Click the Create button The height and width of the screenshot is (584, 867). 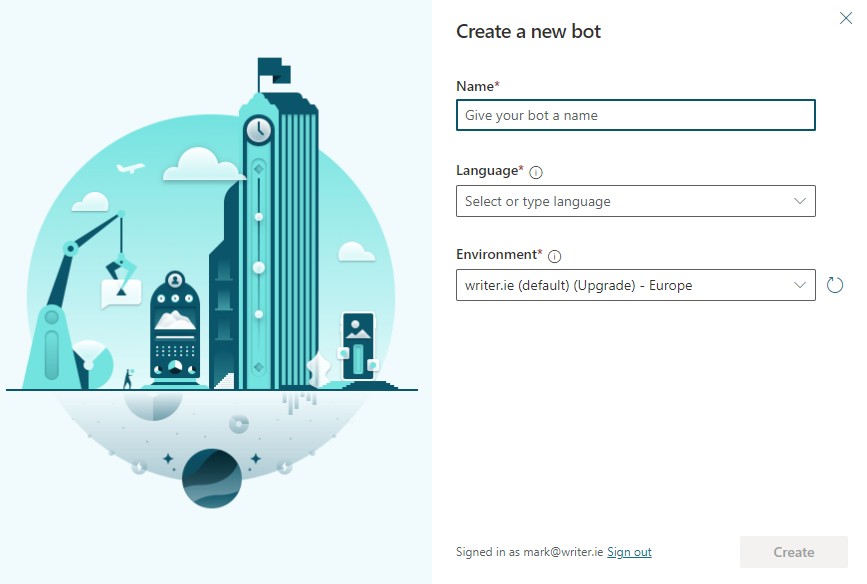coord(793,552)
